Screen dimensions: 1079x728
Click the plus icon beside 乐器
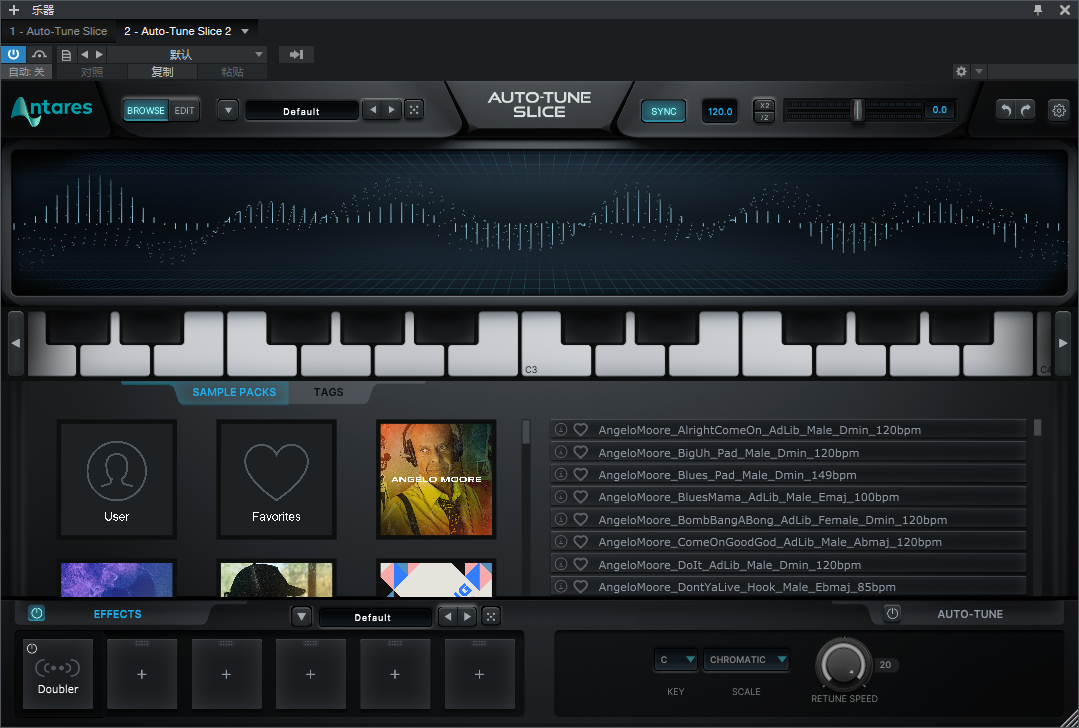point(14,10)
